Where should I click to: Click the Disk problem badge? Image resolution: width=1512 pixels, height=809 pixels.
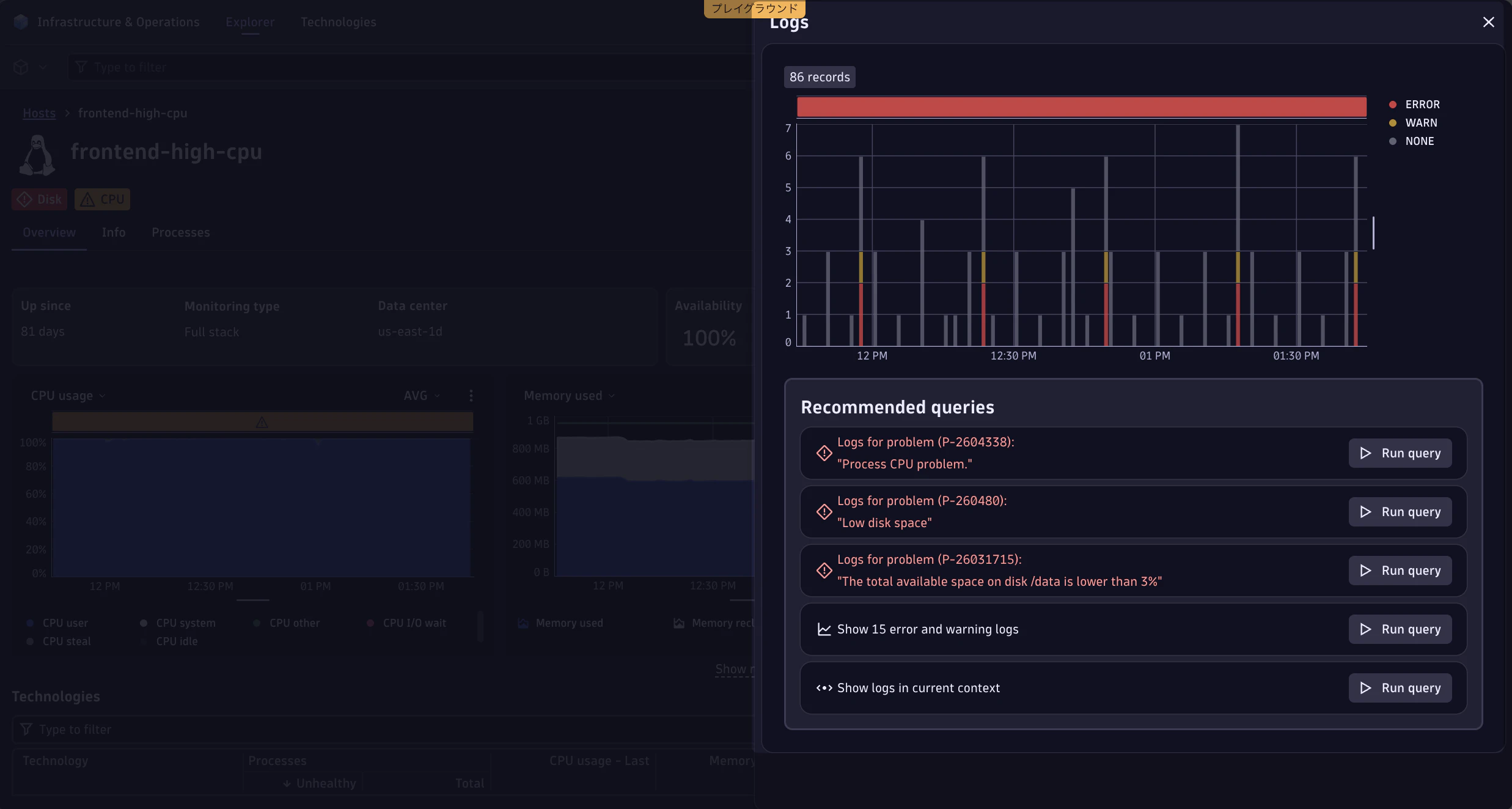pyautogui.click(x=40, y=199)
